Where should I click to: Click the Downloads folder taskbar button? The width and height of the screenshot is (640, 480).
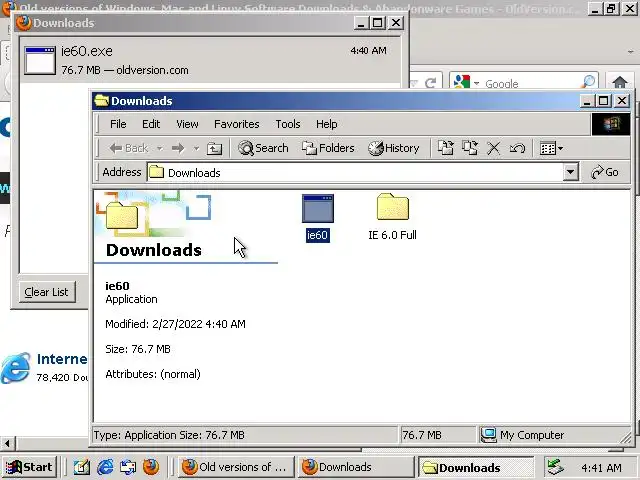tap(476, 467)
